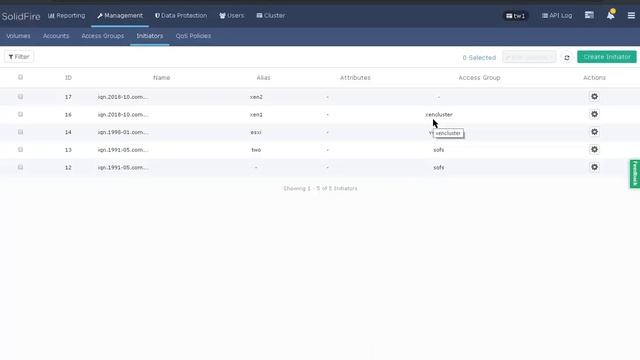Click initiator name in row 13
The width and height of the screenshot is (640, 360).
pos(123,150)
